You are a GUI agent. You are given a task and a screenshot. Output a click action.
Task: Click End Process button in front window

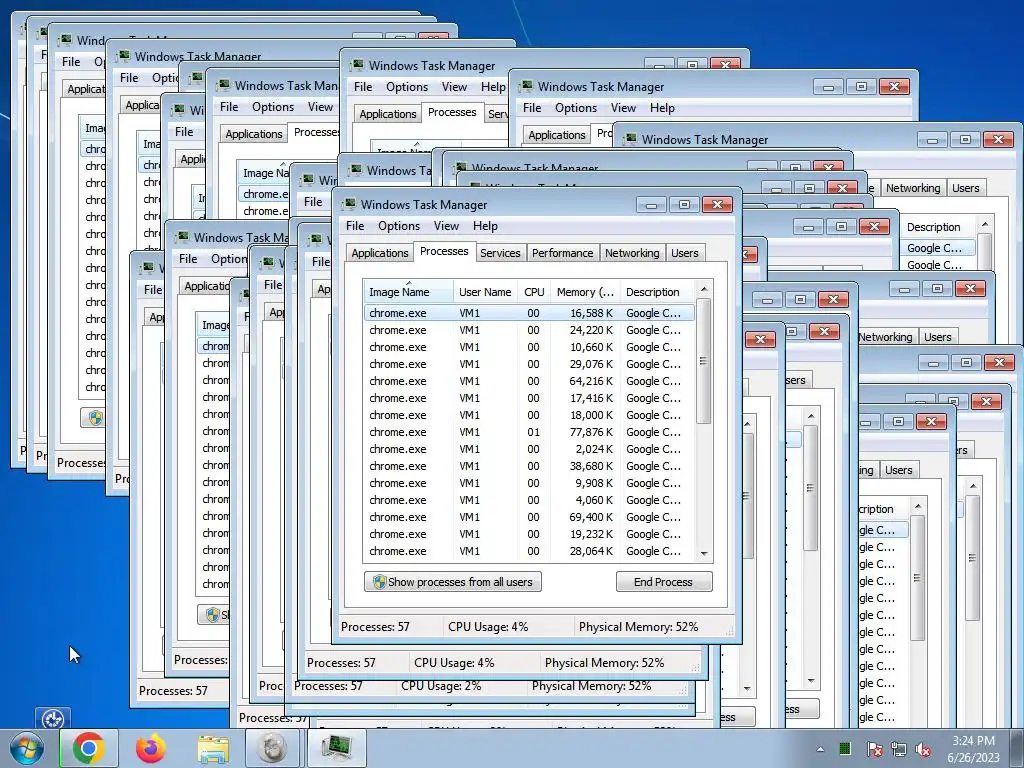(x=664, y=582)
